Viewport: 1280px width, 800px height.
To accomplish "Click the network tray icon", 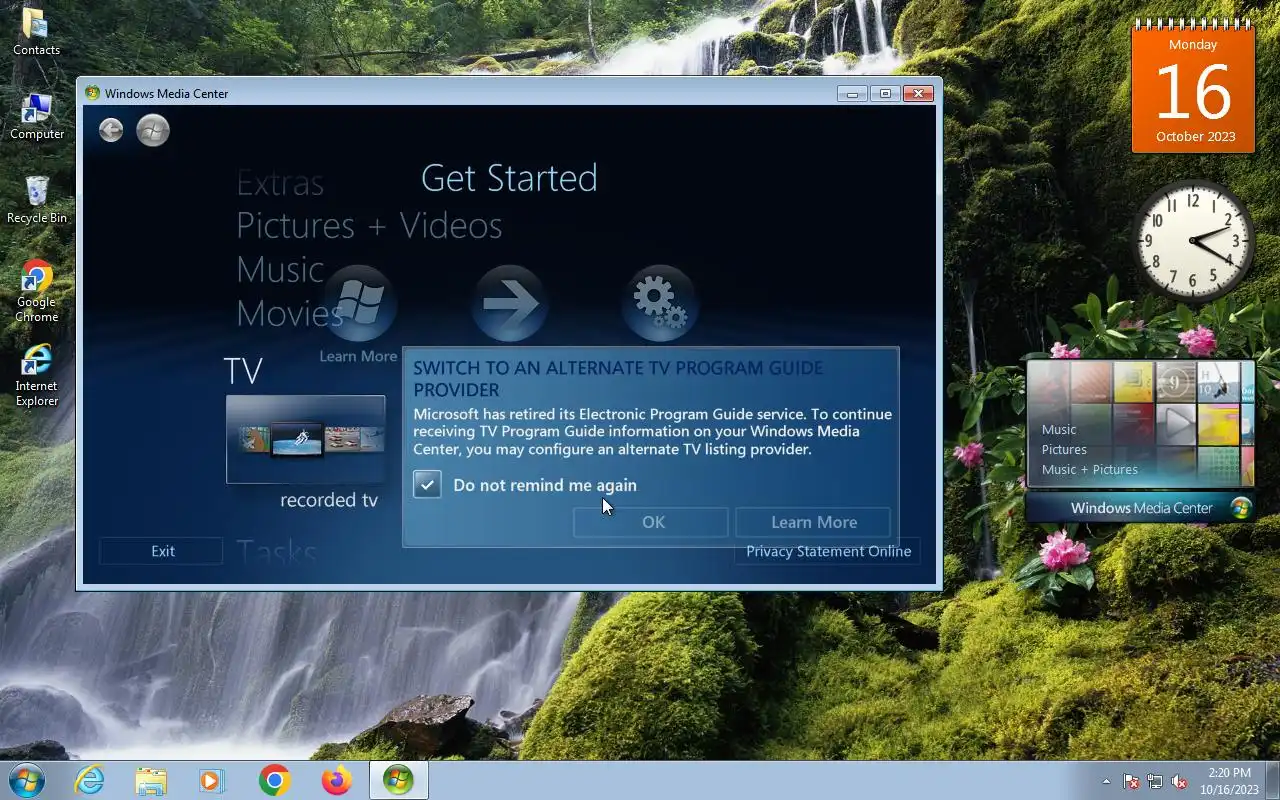I will [1155, 781].
